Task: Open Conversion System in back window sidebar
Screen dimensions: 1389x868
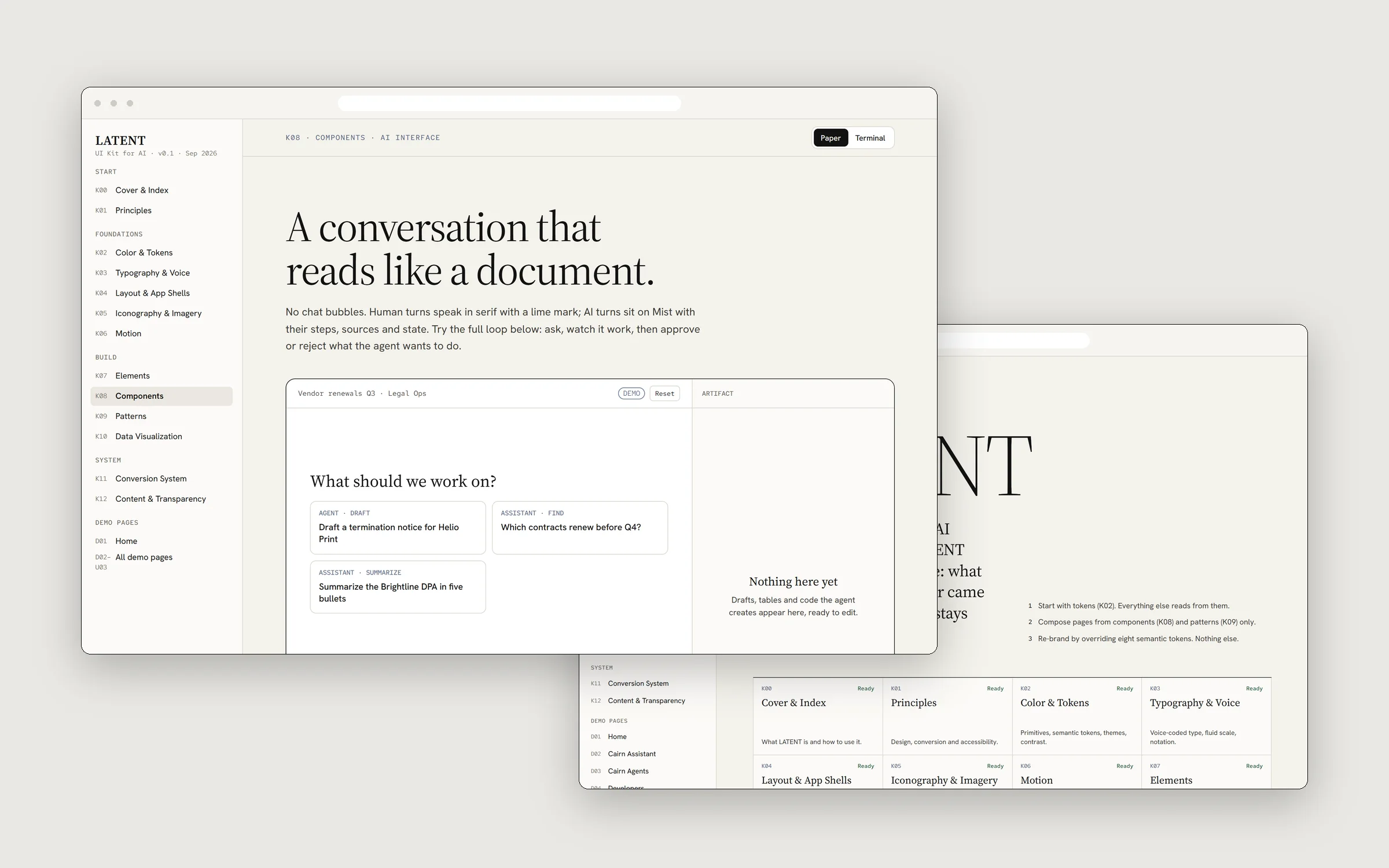Action: pos(648,683)
